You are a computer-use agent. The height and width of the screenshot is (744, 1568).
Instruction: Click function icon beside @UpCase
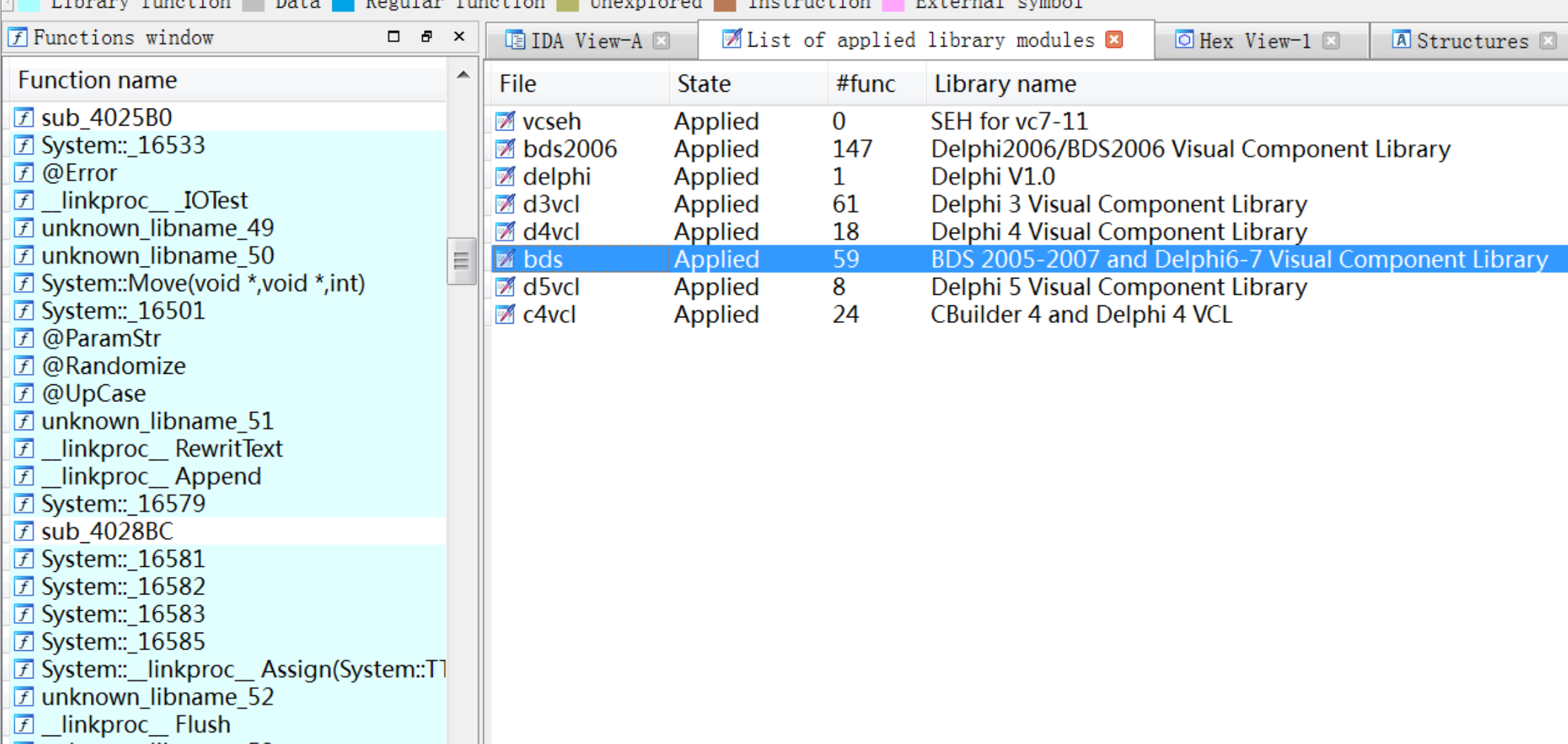click(x=24, y=394)
